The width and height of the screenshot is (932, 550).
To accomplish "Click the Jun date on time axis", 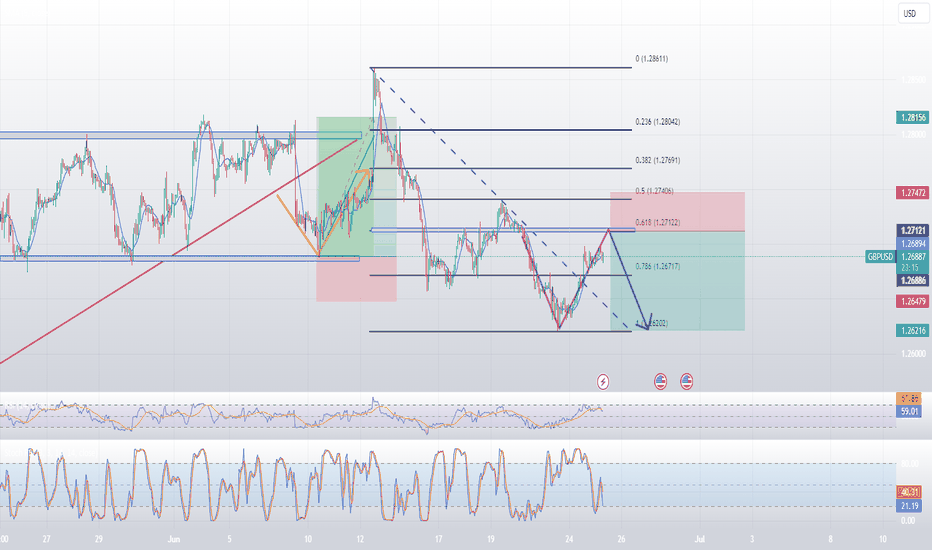I will [x=174, y=539].
